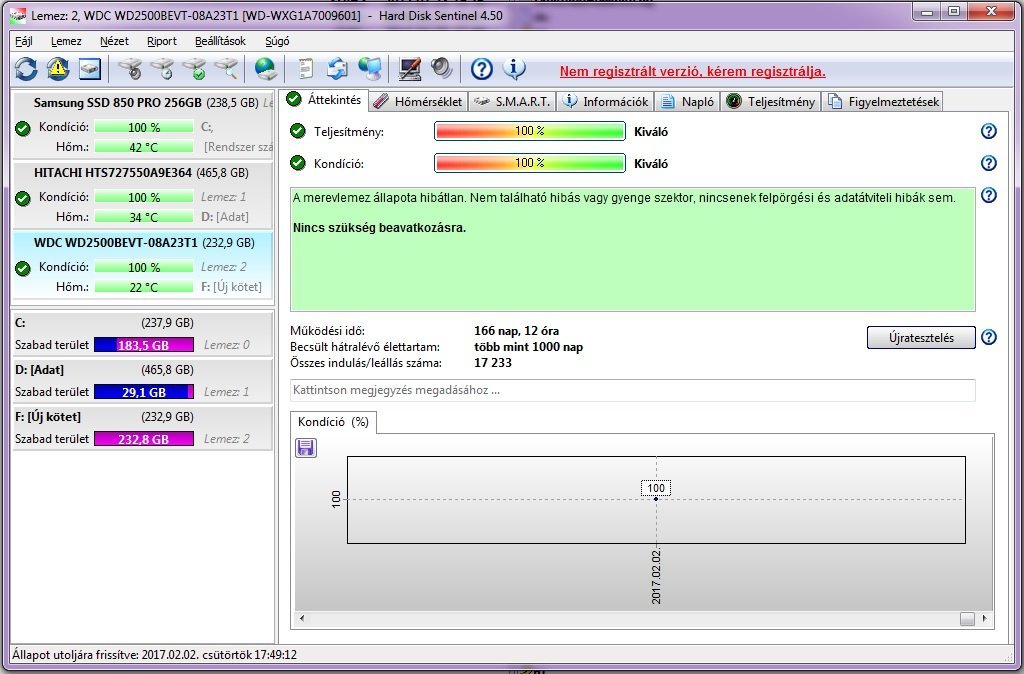Click help icon next to Újratesztelés button

click(989, 338)
